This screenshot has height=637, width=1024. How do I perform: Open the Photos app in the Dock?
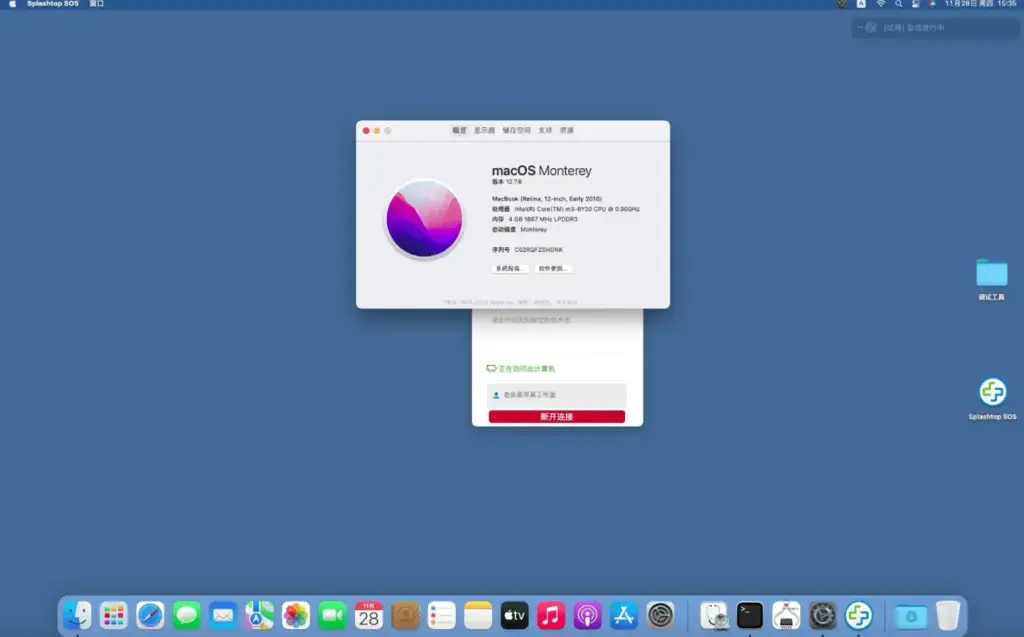296,615
